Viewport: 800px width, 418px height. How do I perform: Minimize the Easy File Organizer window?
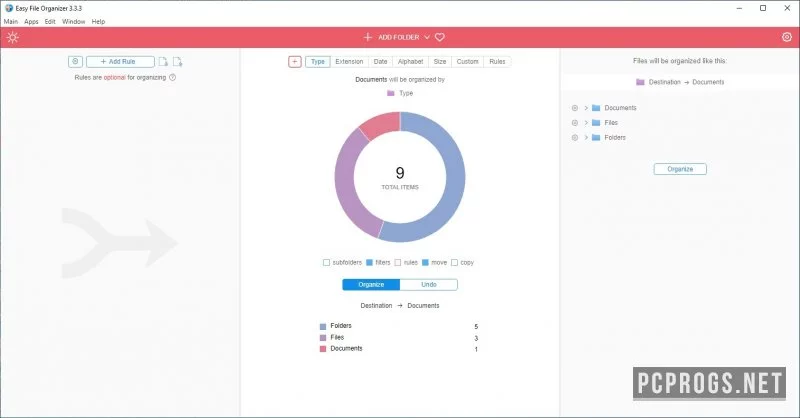click(x=739, y=8)
